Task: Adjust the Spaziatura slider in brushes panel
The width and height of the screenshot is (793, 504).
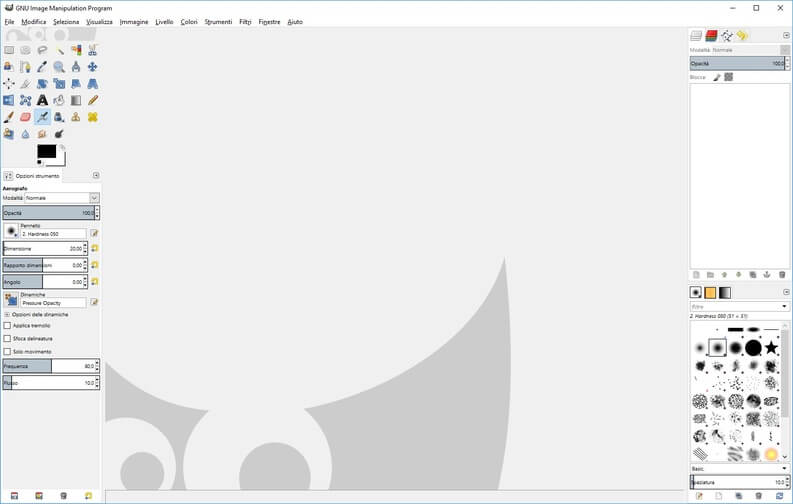Action: [740, 482]
